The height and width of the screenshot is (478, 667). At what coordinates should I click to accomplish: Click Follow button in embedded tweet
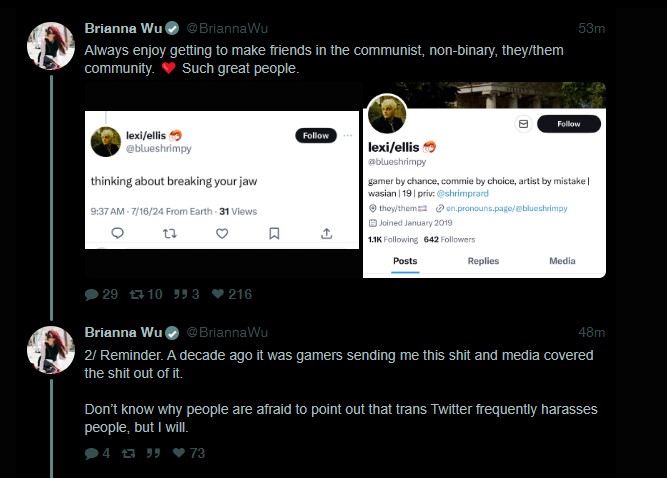click(x=316, y=136)
